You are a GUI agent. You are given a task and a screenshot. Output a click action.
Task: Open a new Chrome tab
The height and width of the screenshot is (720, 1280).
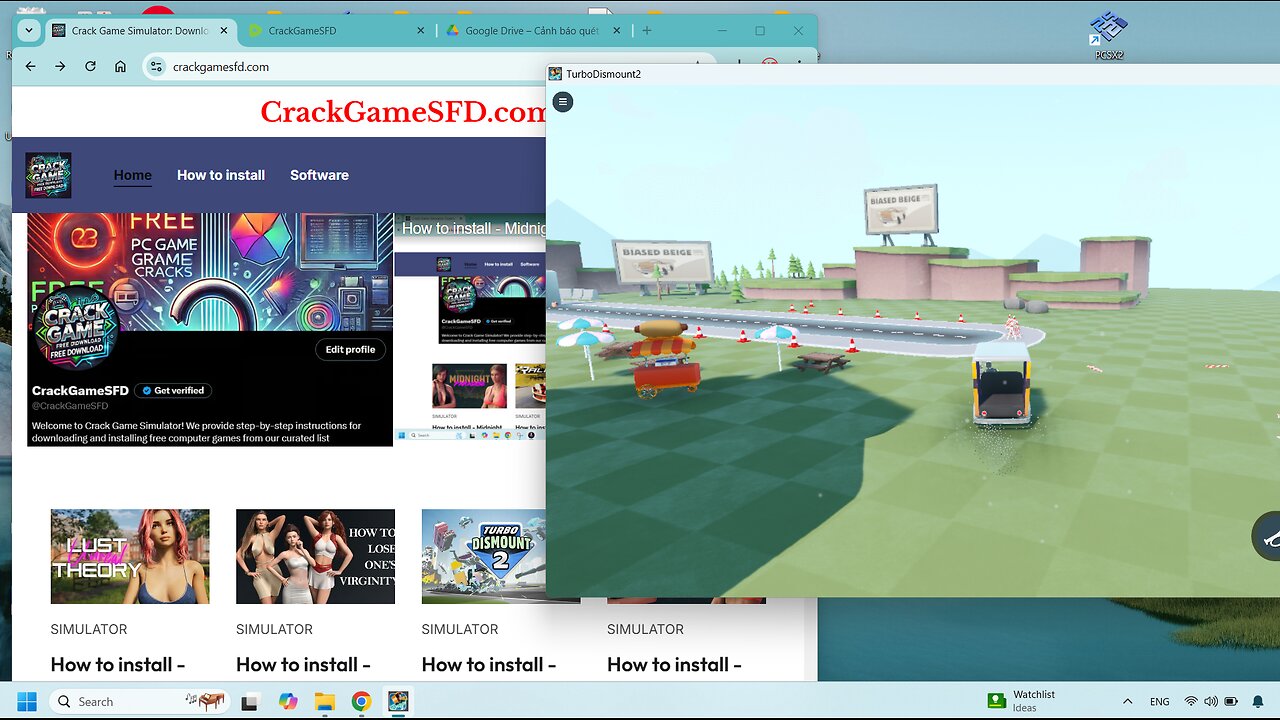(647, 31)
